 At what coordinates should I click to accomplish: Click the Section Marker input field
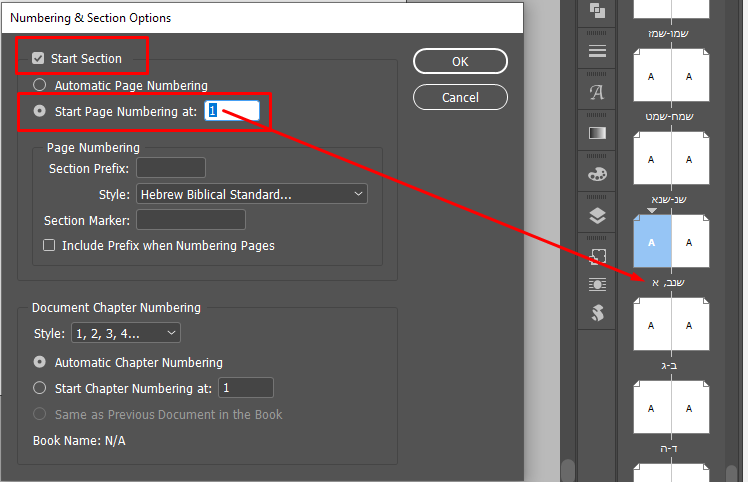pyautogui.click(x=191, y=220)
